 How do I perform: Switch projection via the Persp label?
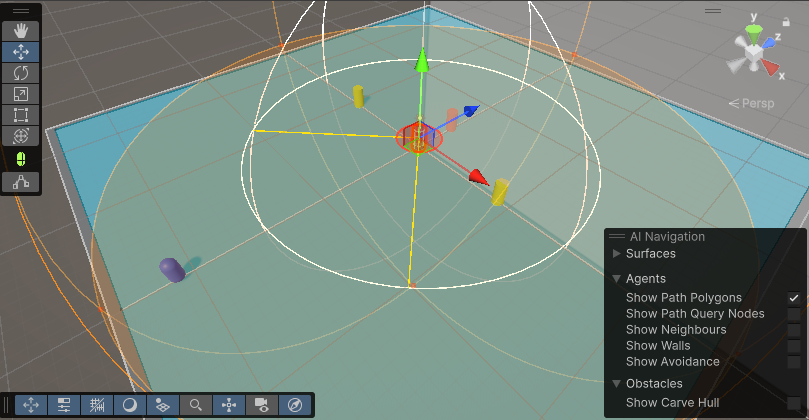pyautogui.click(x=752, y=103)
